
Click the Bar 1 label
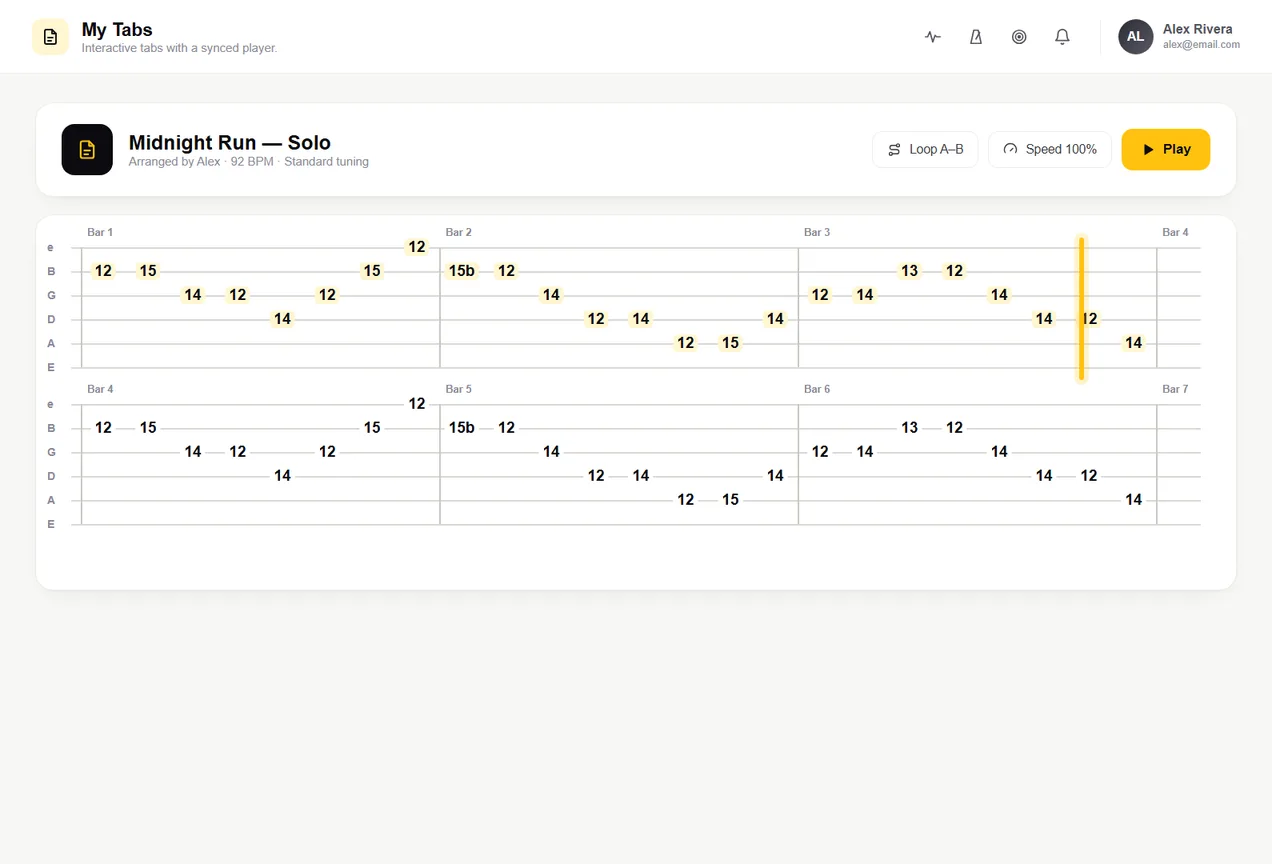[100, 232]
